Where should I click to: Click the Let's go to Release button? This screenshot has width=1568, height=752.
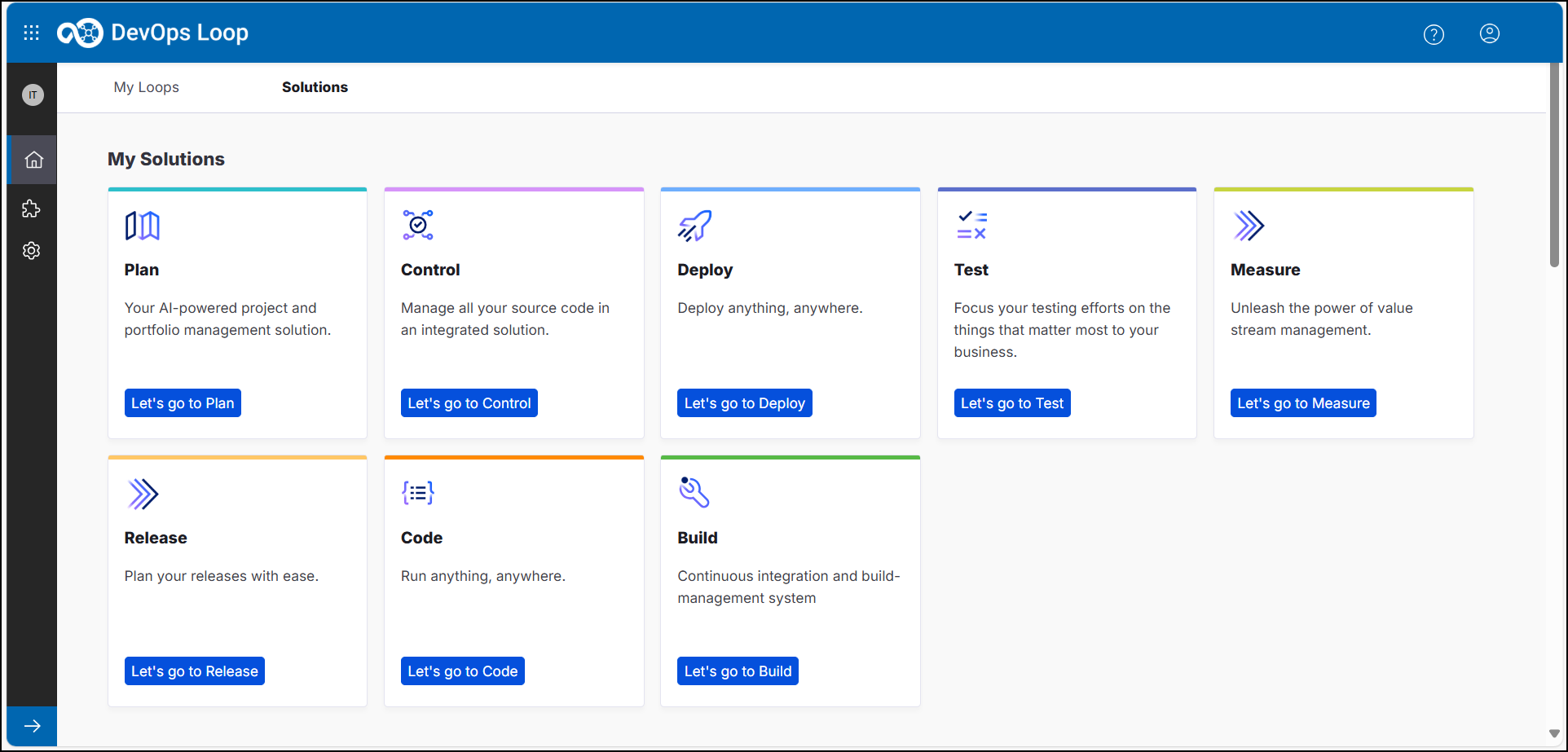(x=194, y=671)
